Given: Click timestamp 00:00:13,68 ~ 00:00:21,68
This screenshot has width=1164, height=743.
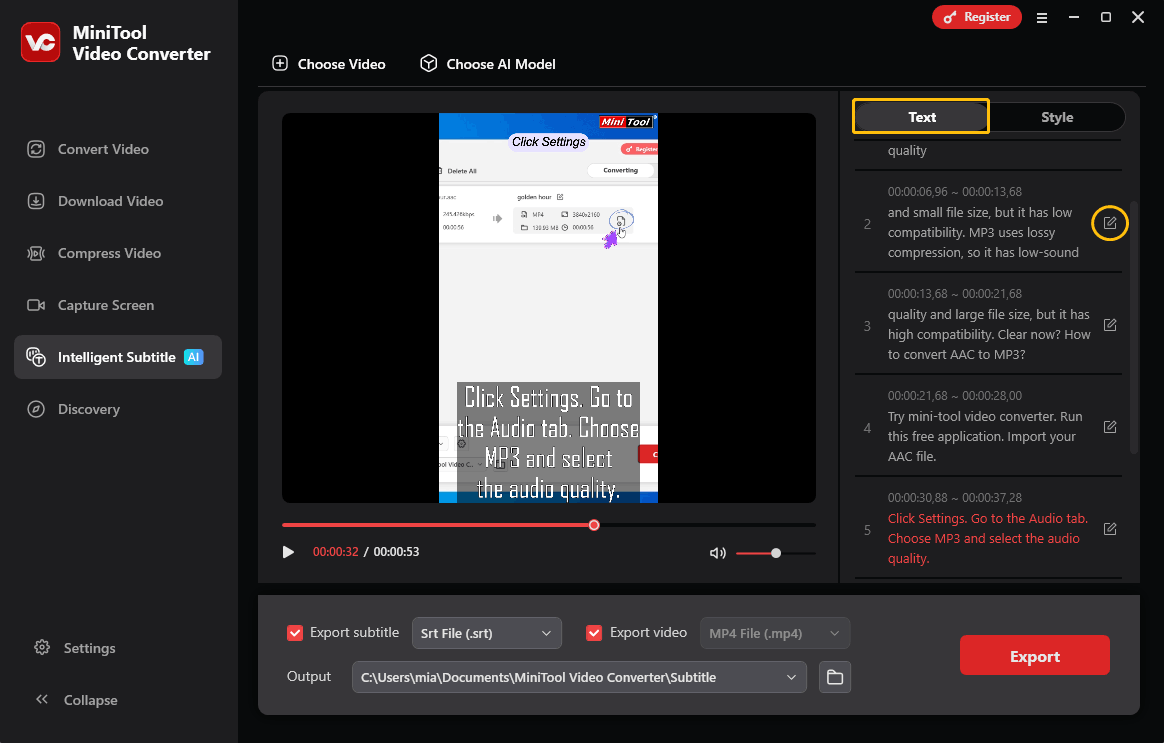Looking at the screenshot, I should click(x=955, y=294).
